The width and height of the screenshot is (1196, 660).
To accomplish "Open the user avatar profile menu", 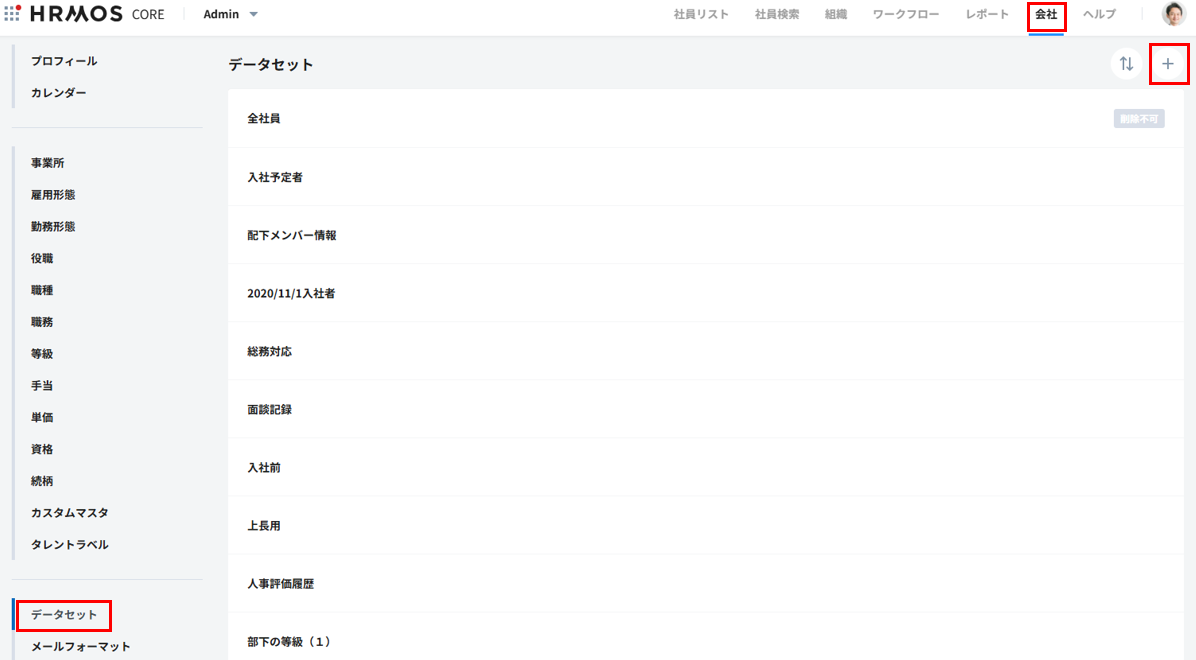I will click(x=1173, y=14).
